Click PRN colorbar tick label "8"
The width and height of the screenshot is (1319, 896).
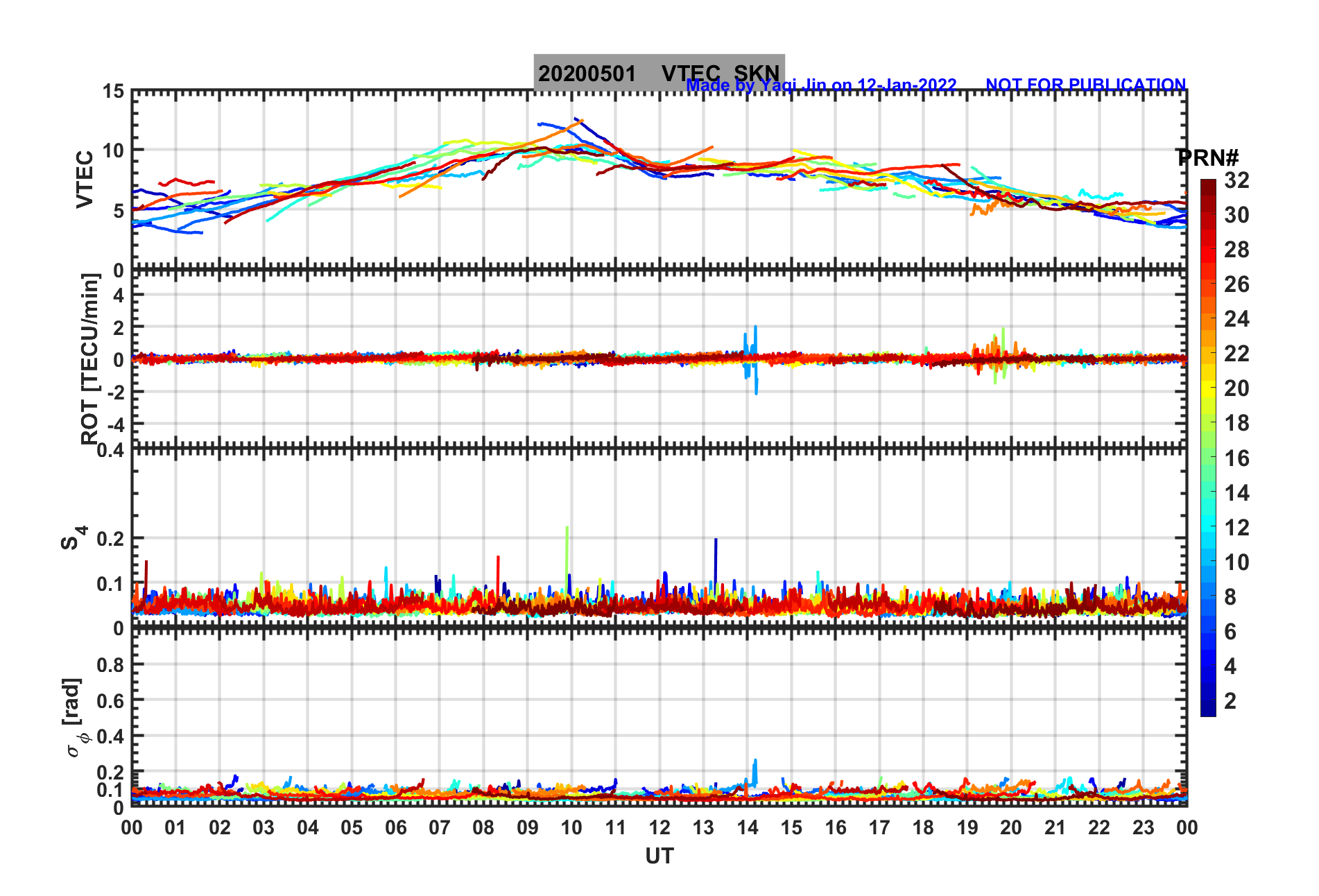click(1230, 597)
